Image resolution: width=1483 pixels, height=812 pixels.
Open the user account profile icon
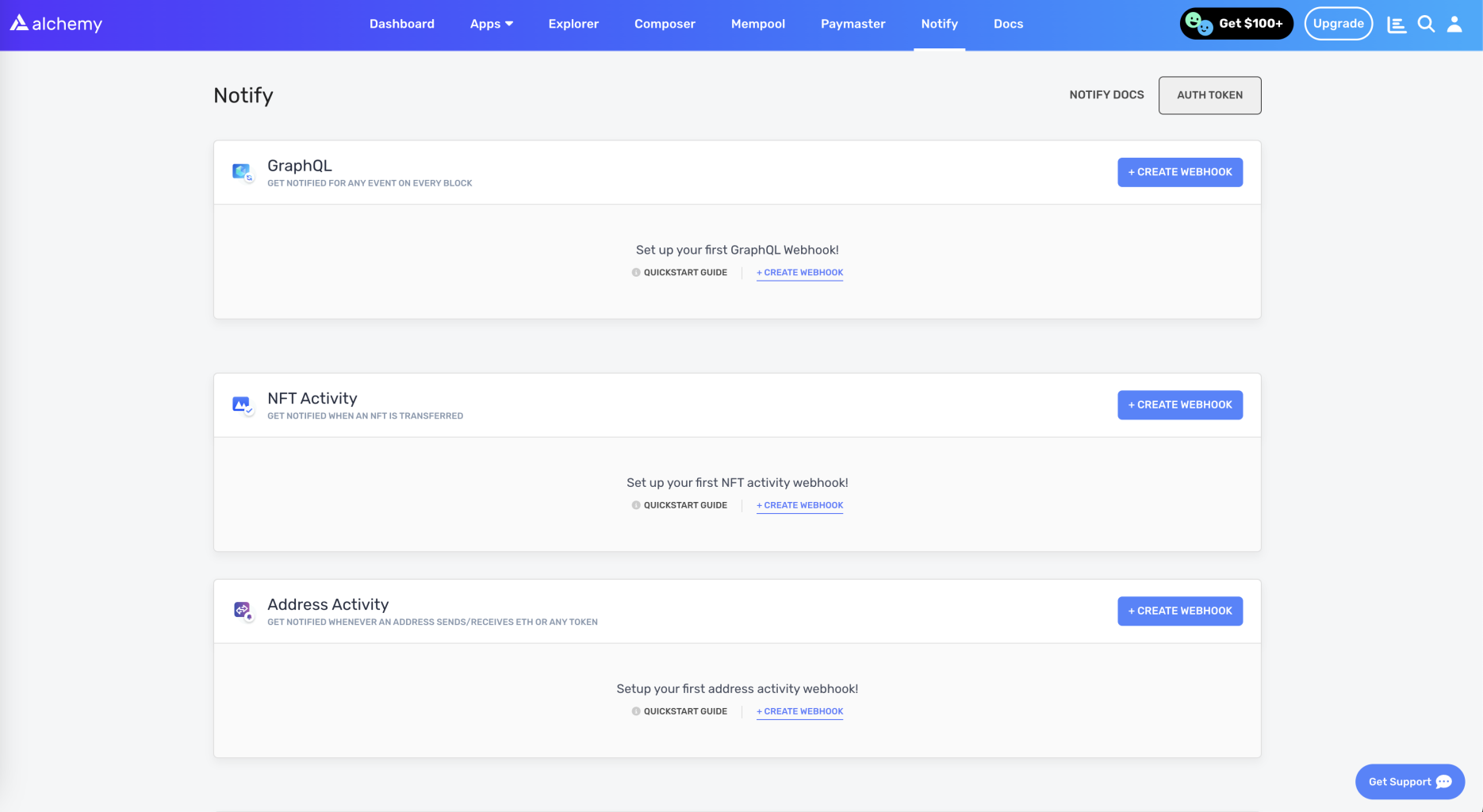point(1454,24)
